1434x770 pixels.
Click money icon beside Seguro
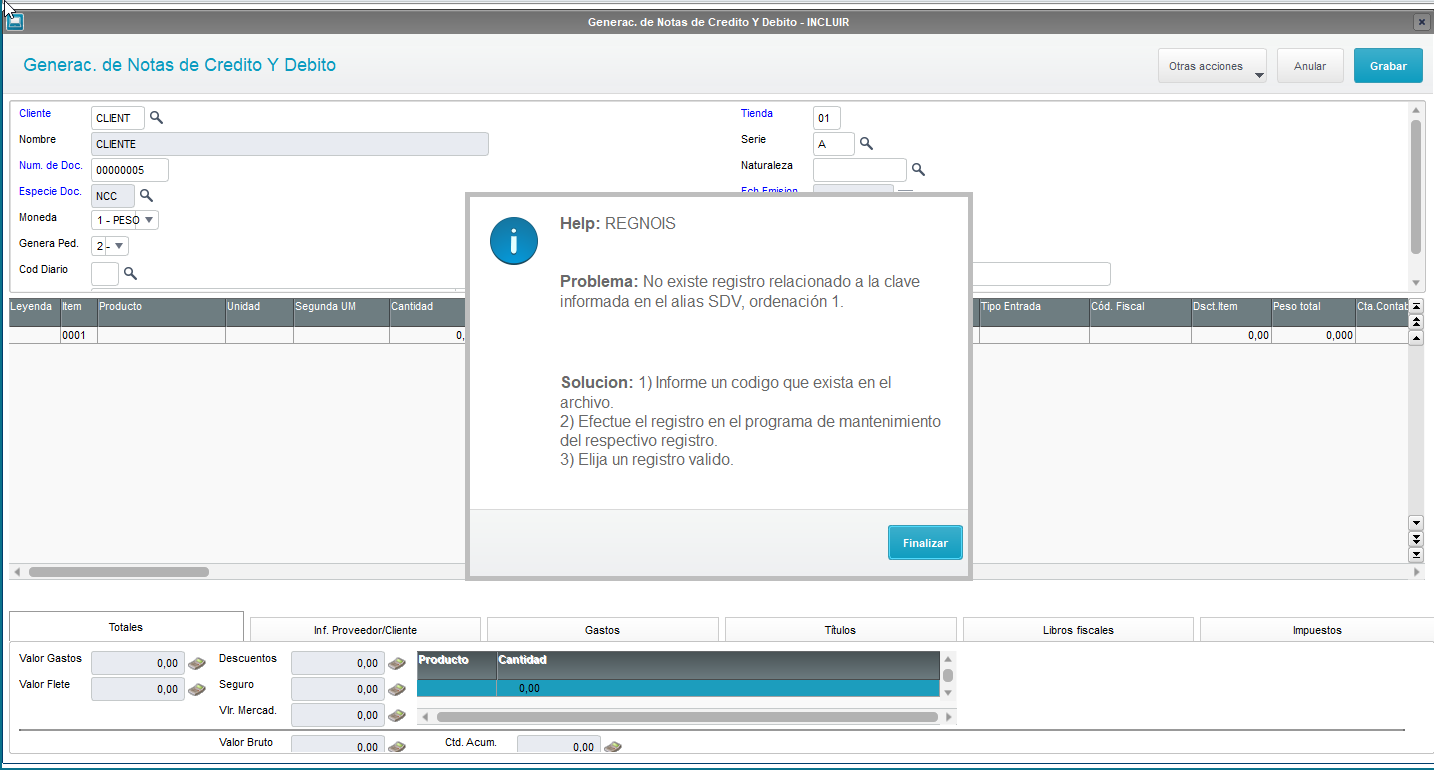point(397,689)
